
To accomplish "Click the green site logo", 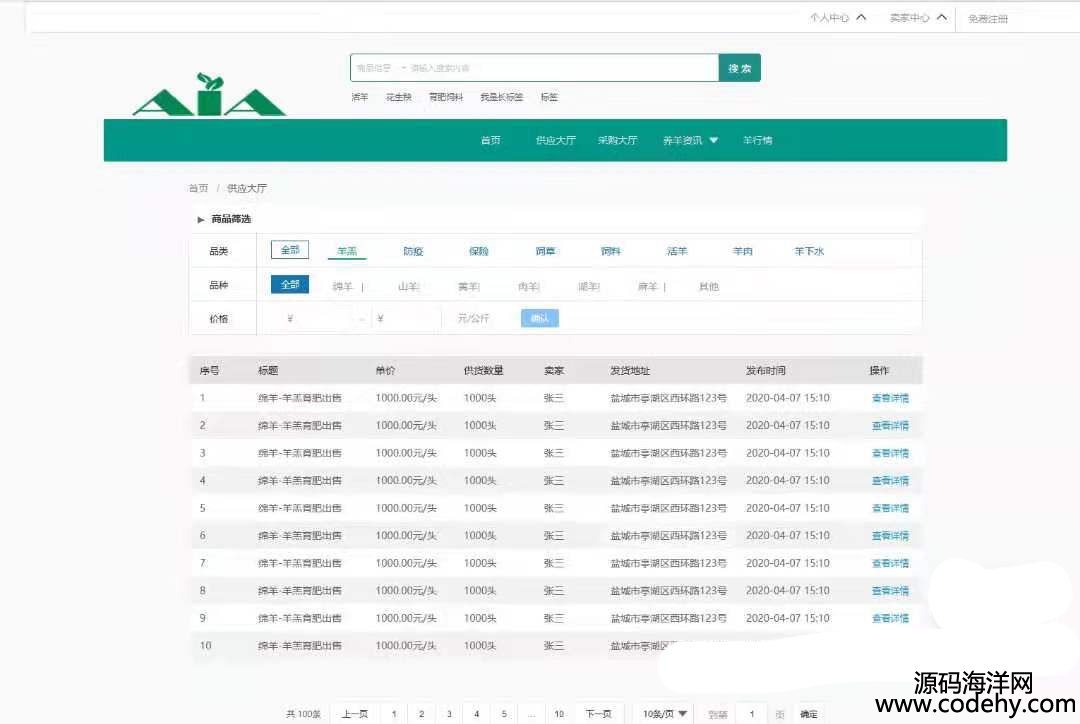I will pyautogui.click(x=209, y=95).
